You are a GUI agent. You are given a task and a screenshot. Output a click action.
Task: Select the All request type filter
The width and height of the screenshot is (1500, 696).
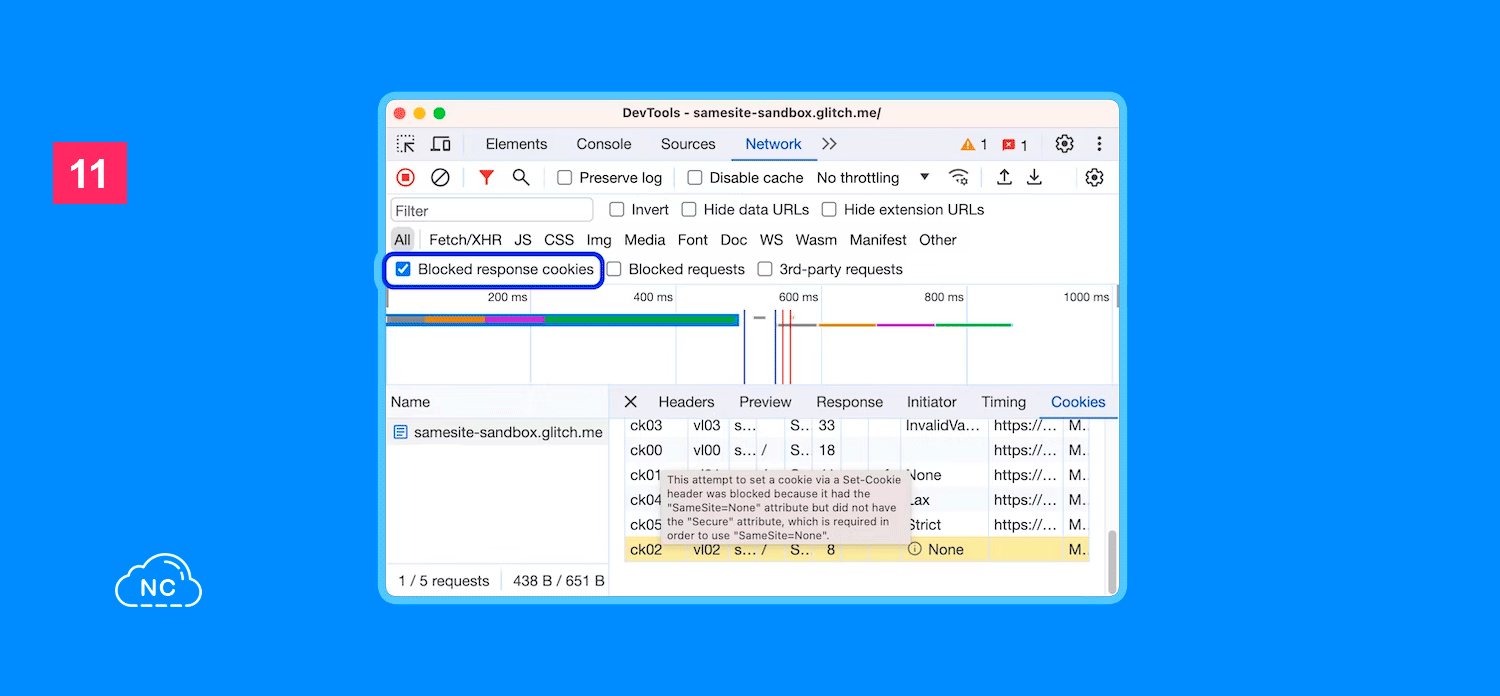402,240
